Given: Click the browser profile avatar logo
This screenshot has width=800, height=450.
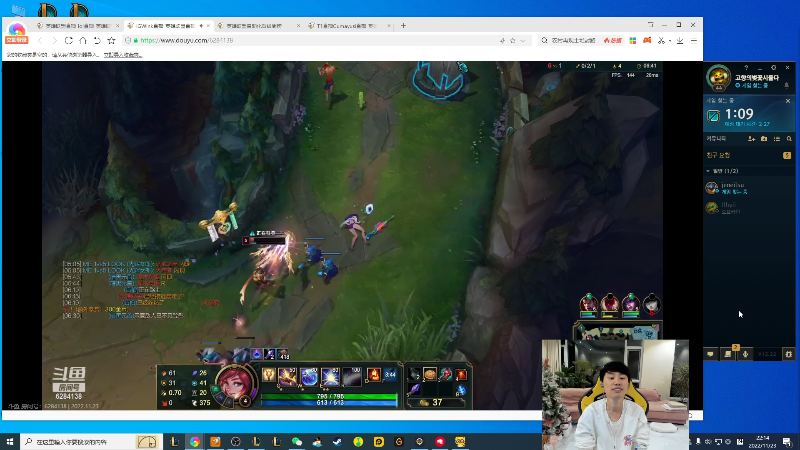Looking at the screenshot, I should (16, 30).
